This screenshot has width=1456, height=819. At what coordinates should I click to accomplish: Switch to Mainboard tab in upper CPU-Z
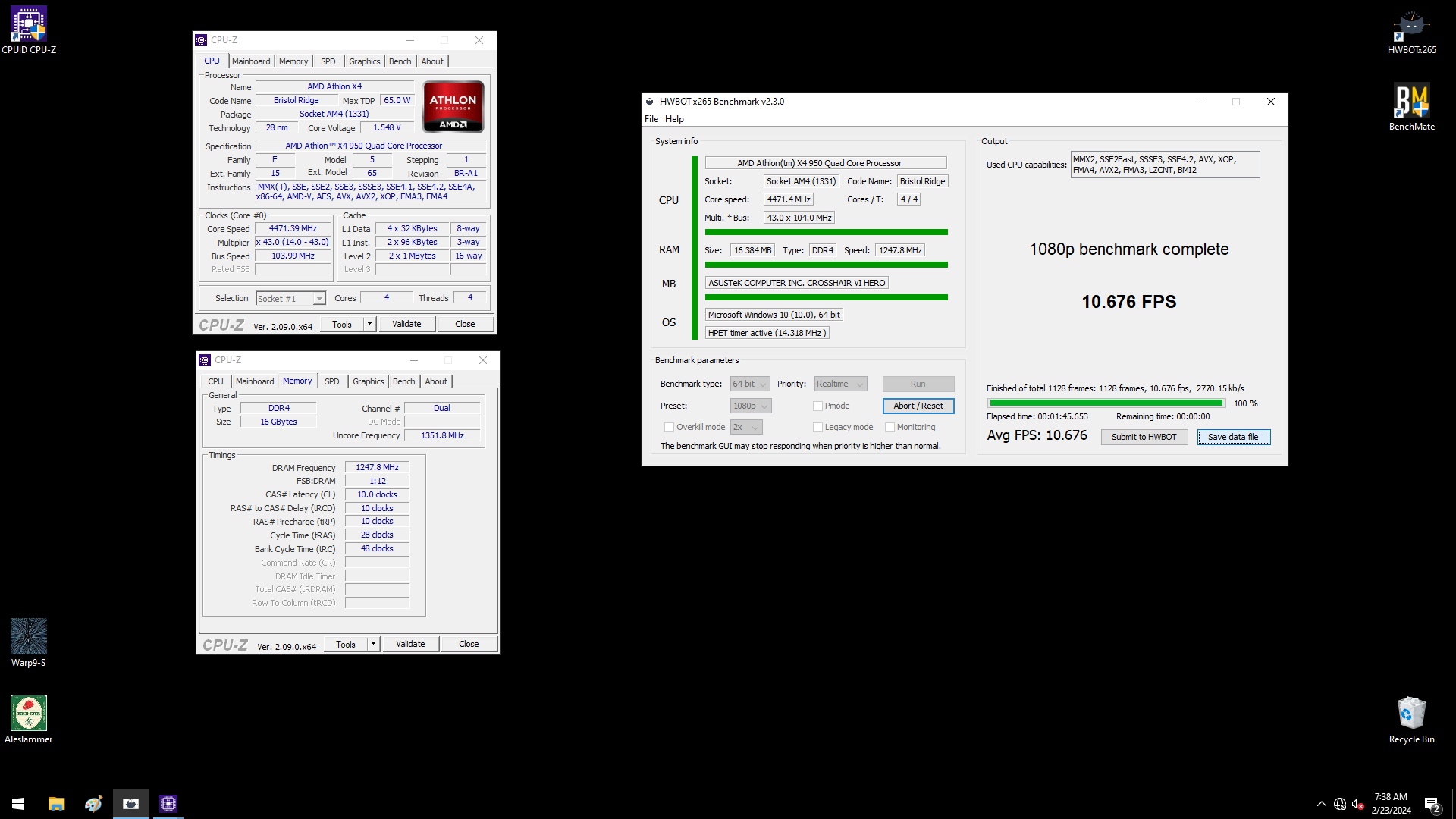251,61
